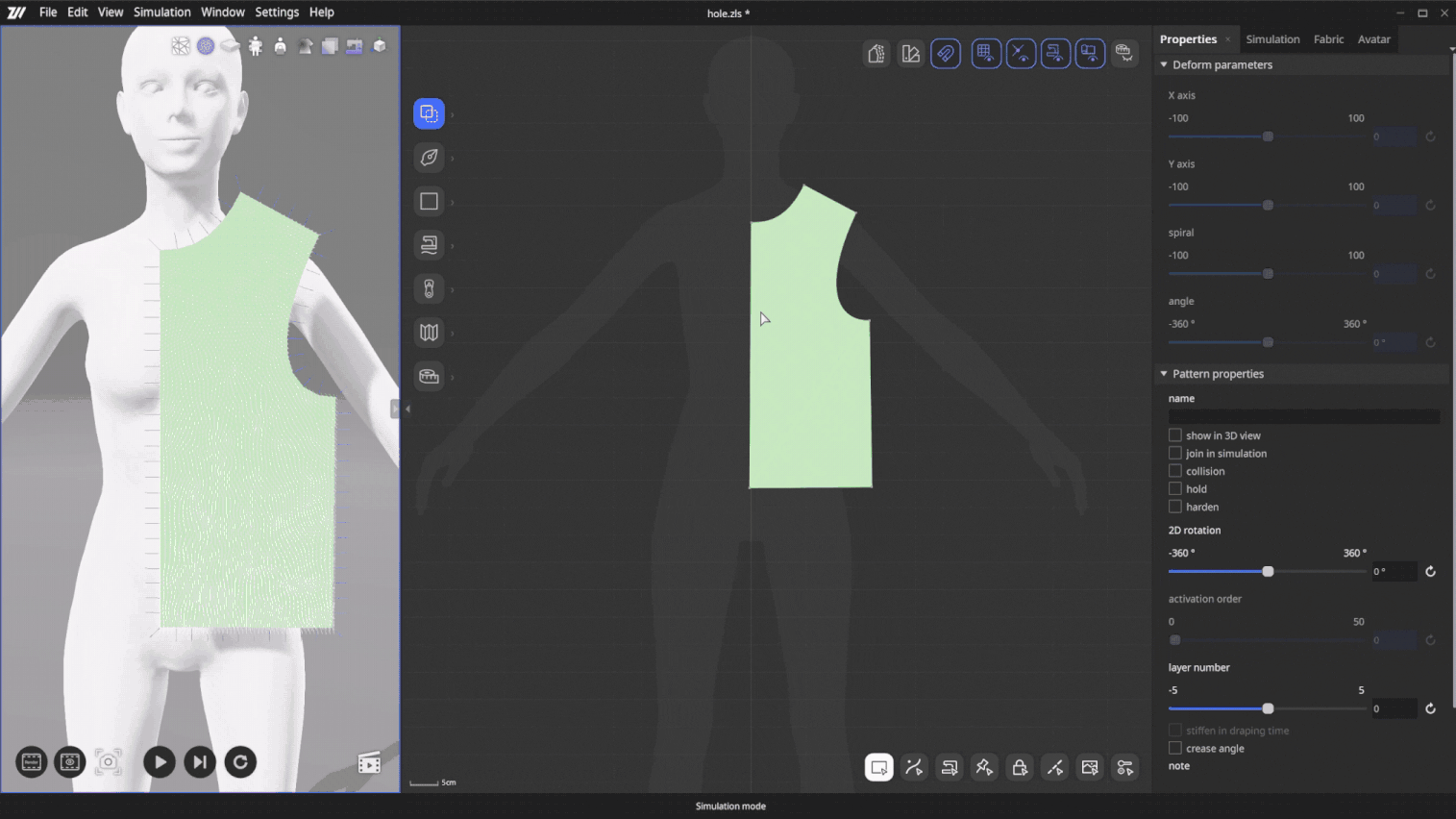This screenshot has width=1456, height=819.
Task: Enable the 'show in 3D view' checkbox
Action: point(1174,435)
